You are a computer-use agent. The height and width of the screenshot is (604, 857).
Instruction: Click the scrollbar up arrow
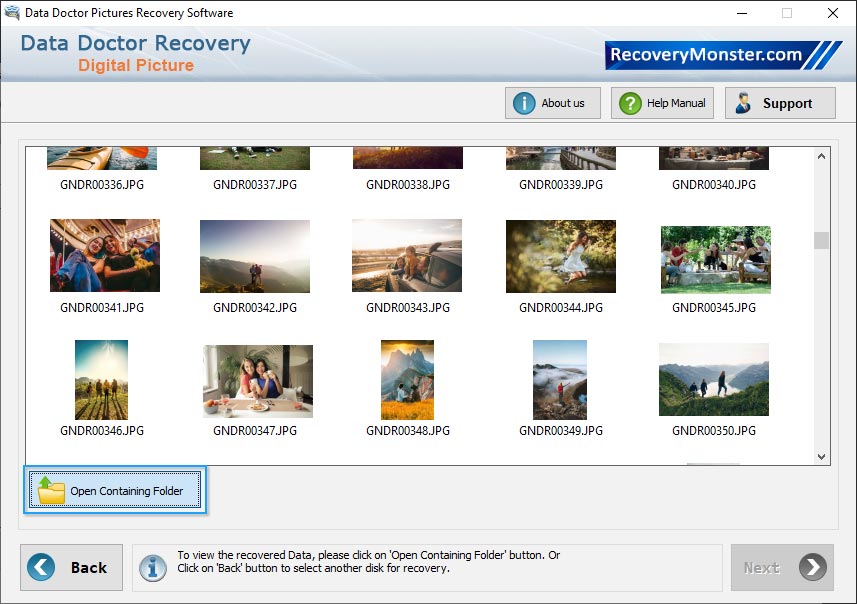821,155
